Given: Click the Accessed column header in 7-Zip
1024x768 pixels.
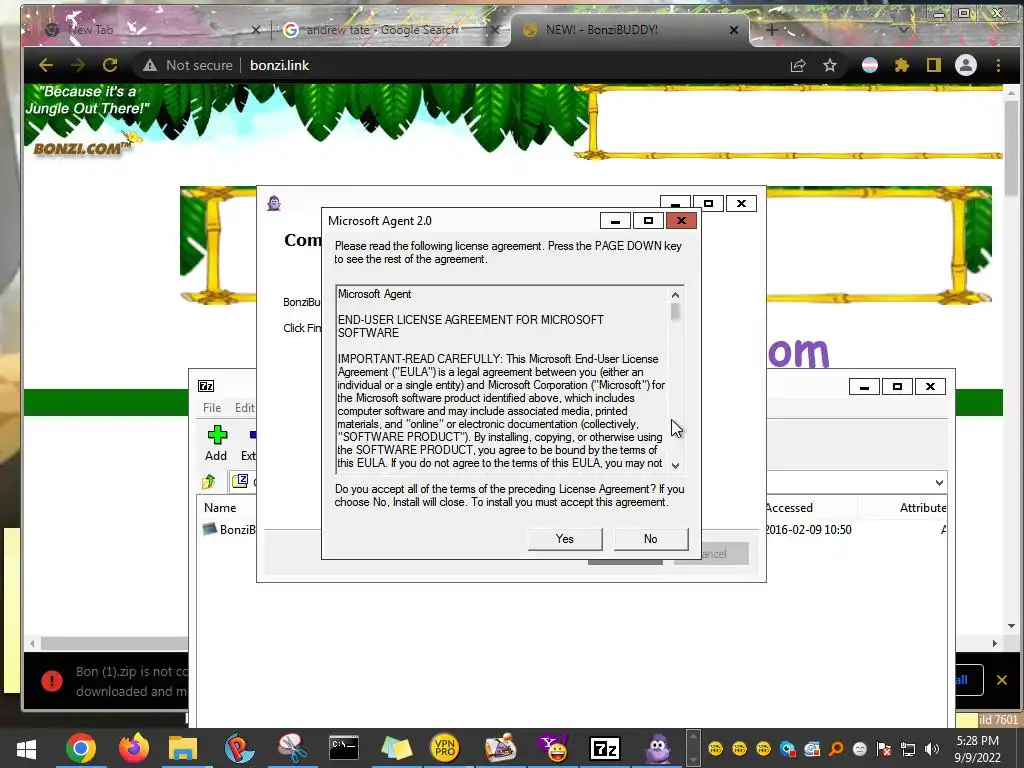Looking at the screenshot, I should tap(789, 507).
